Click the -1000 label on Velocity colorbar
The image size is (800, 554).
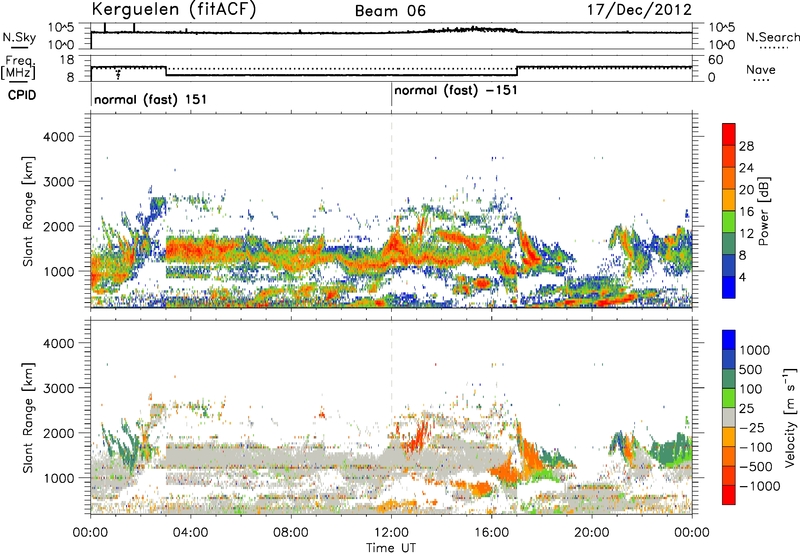coord(759,486)
